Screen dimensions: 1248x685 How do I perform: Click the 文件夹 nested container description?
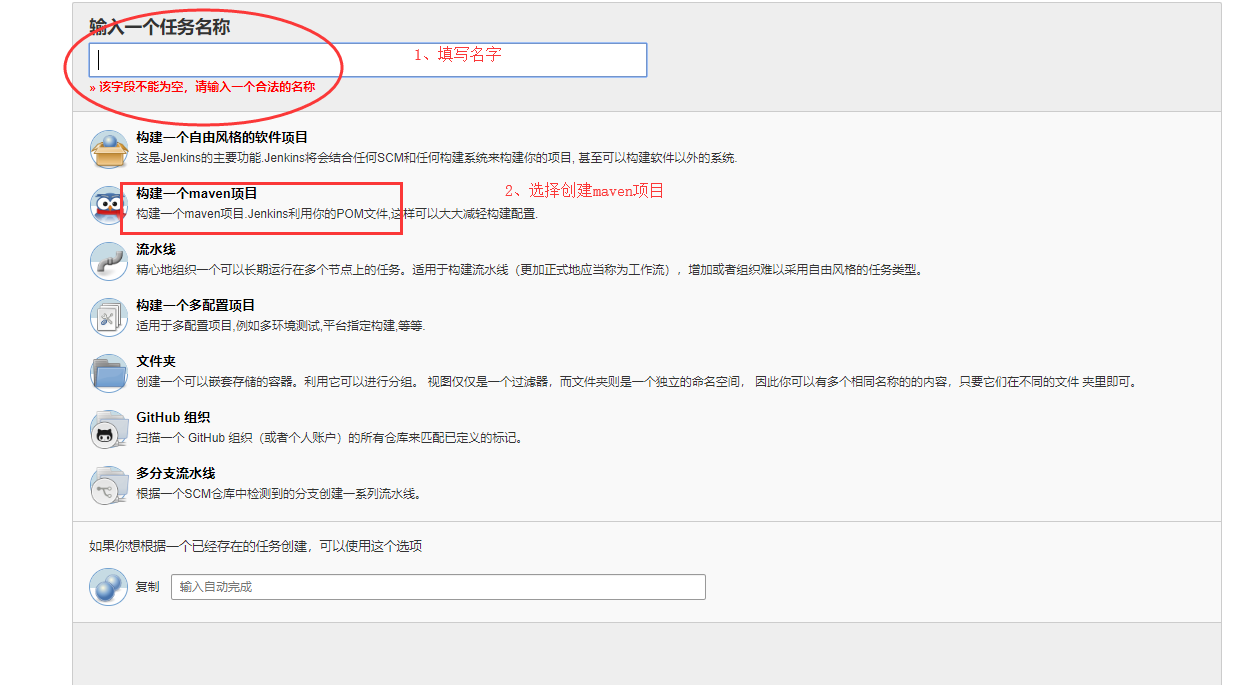pyautogui.click(x=636, y=382)
